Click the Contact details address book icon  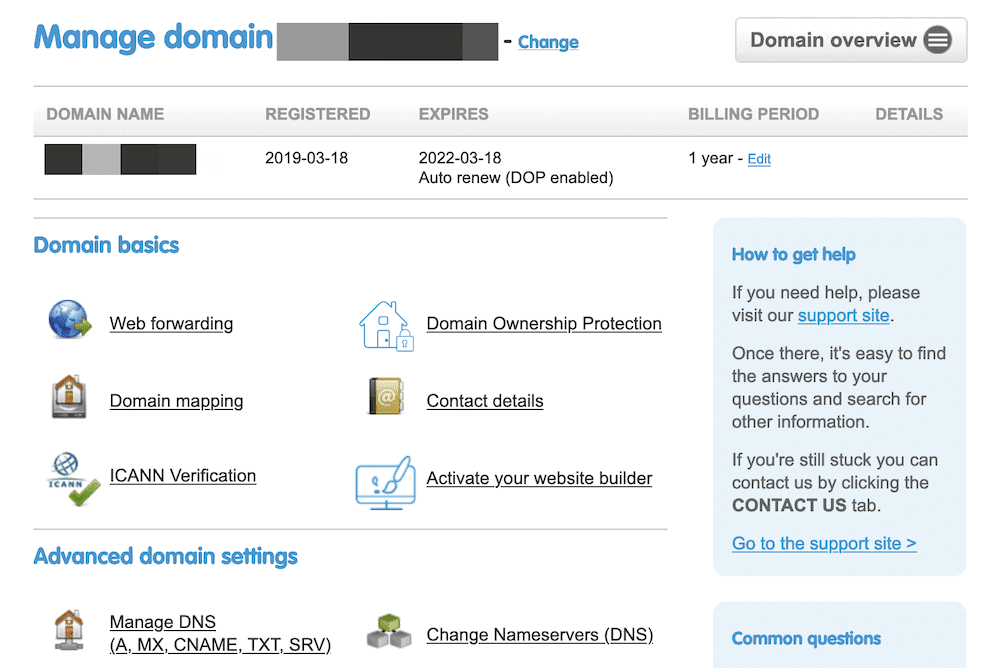click(x=385, y=397)
